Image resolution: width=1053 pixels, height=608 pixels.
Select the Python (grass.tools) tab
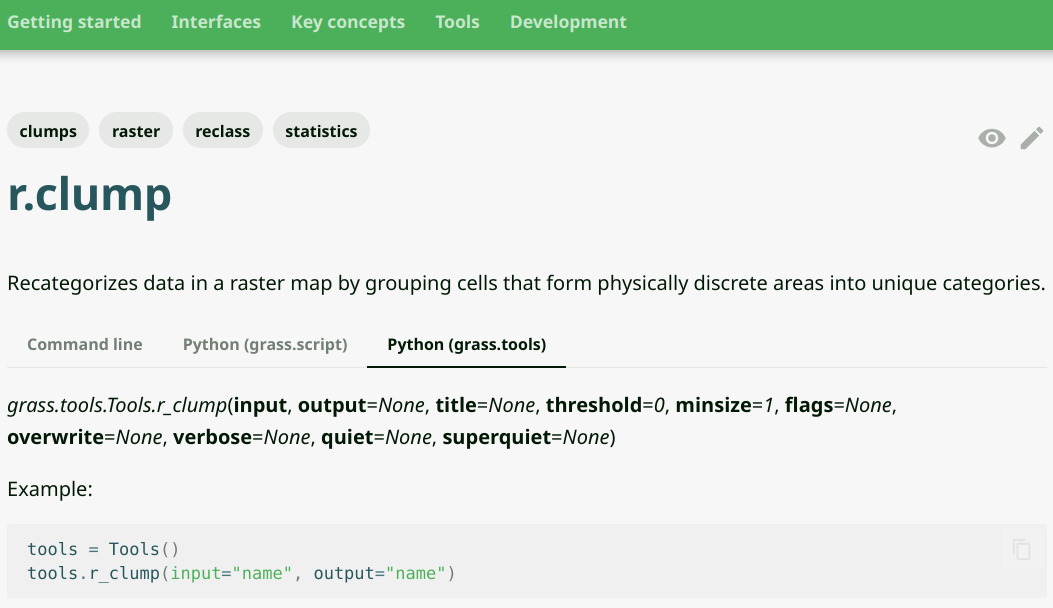(x=467, y=344)
